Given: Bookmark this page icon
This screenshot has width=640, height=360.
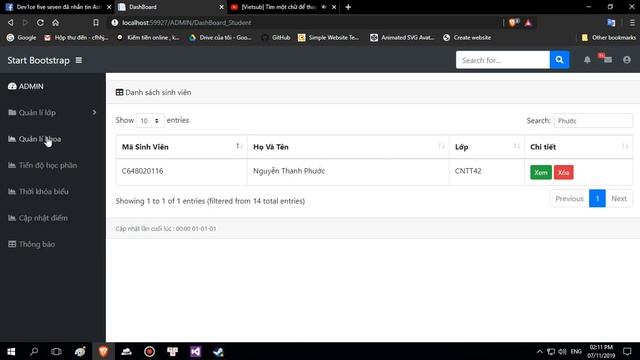Looking at the screenshot, I should [96, 22].
